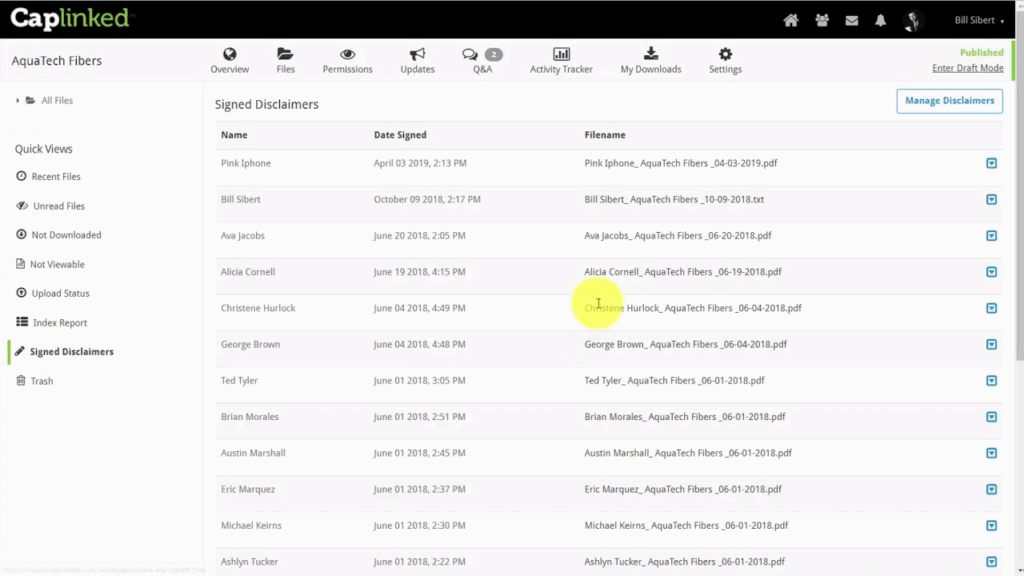Viewport: 1024px width, 576px height.
Task: Open the Unread Files quick view
Action: 57,206
